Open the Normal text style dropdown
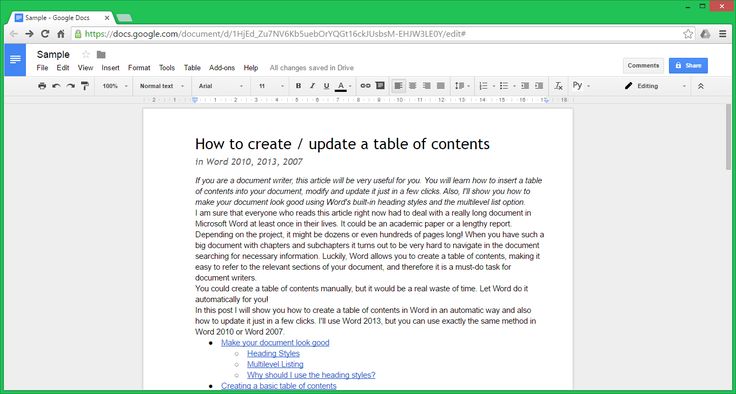 (161, 86)
